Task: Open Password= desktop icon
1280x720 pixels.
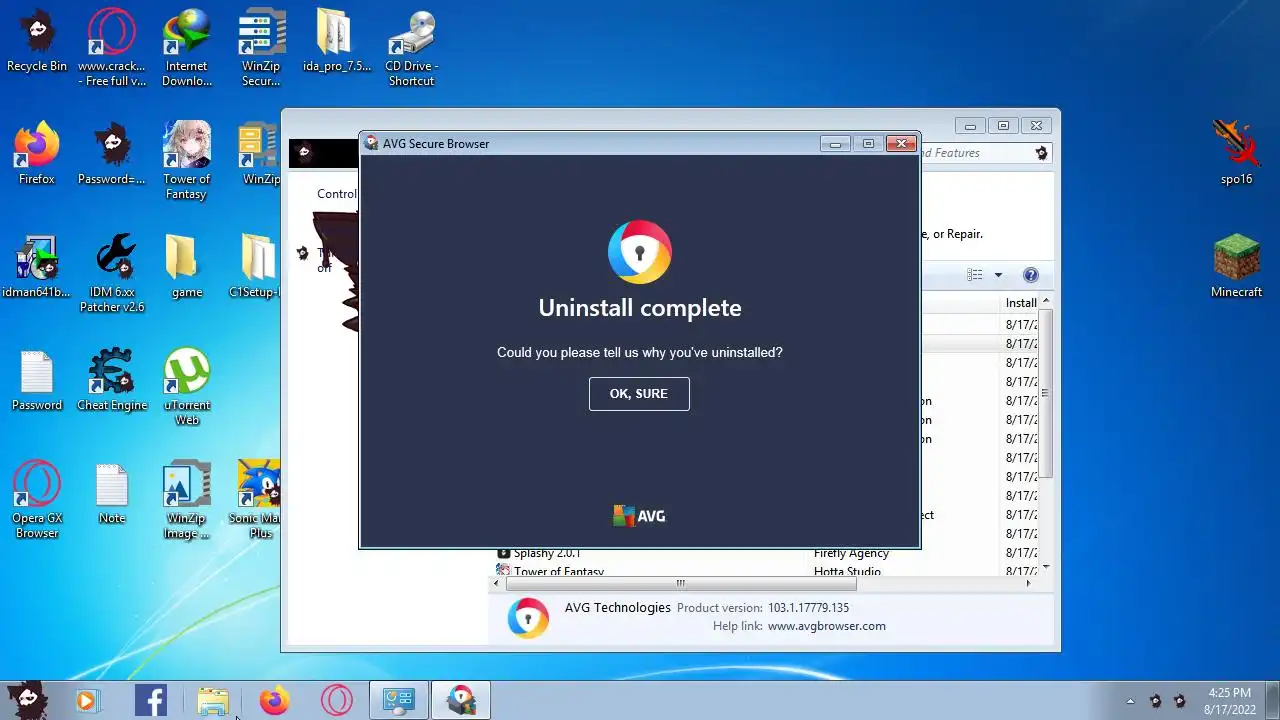Action: (x=112, y=155)
